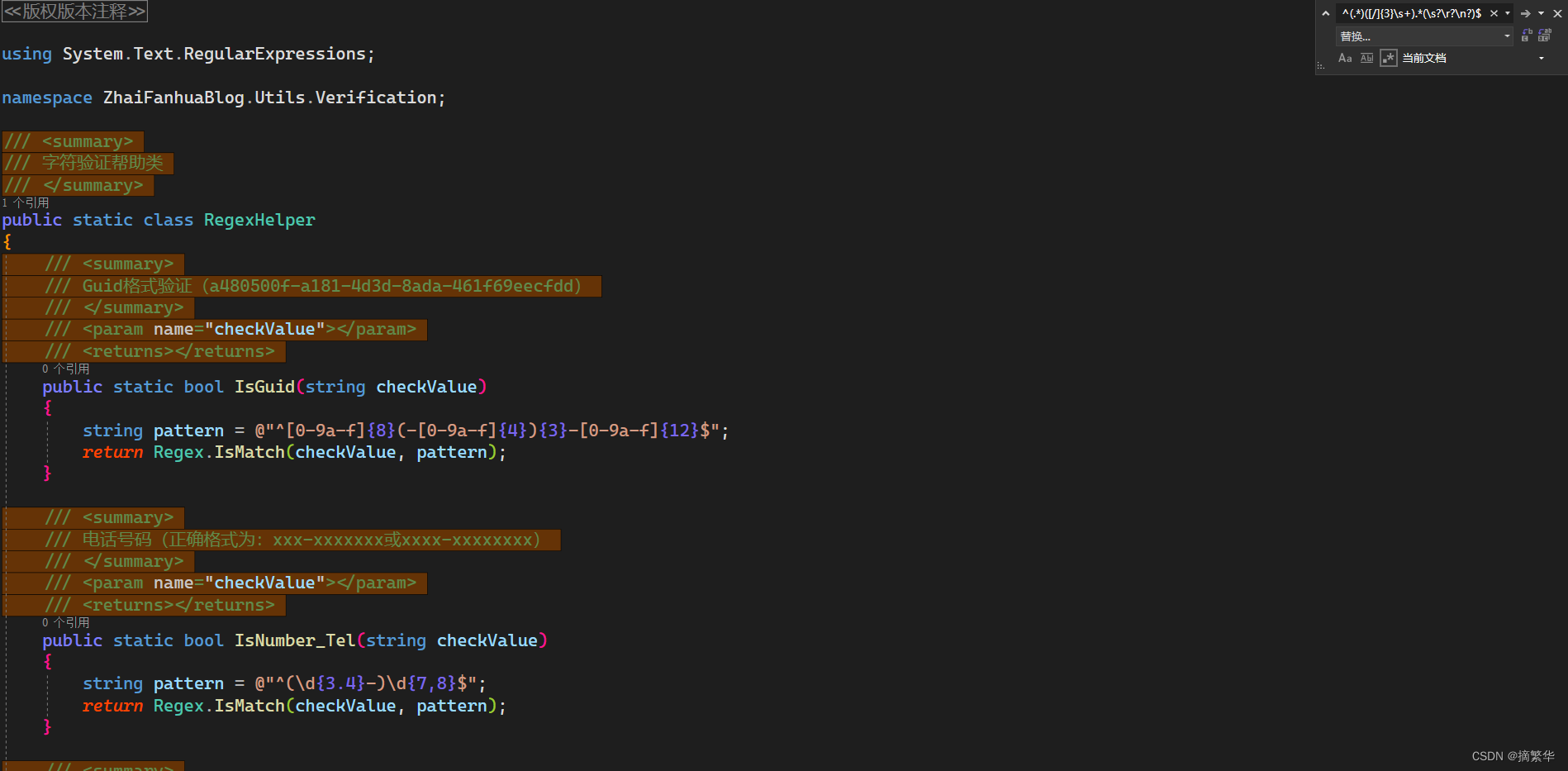This screenshot has height=771, width=1568.
Task: Click the Guid regex pattern string
Action: point(487,431)
